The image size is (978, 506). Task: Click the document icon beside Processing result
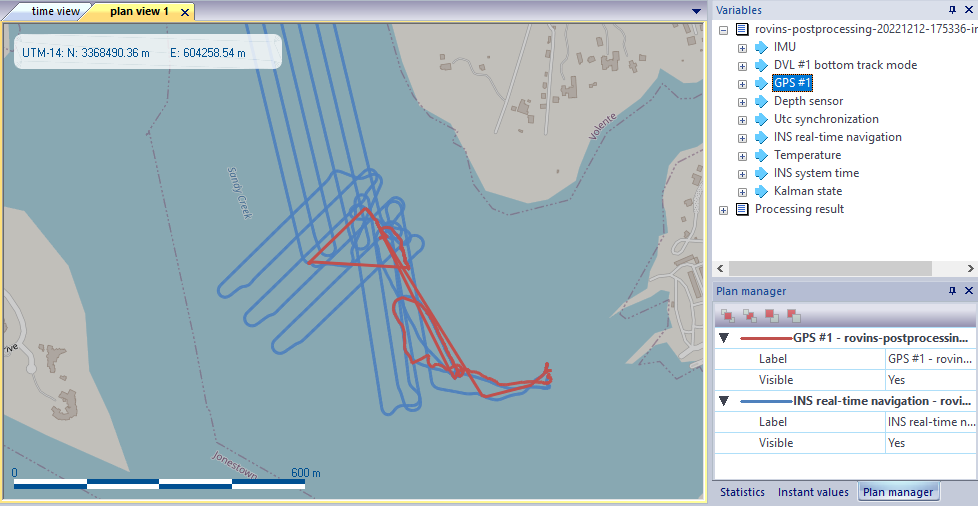click(743, 209)
